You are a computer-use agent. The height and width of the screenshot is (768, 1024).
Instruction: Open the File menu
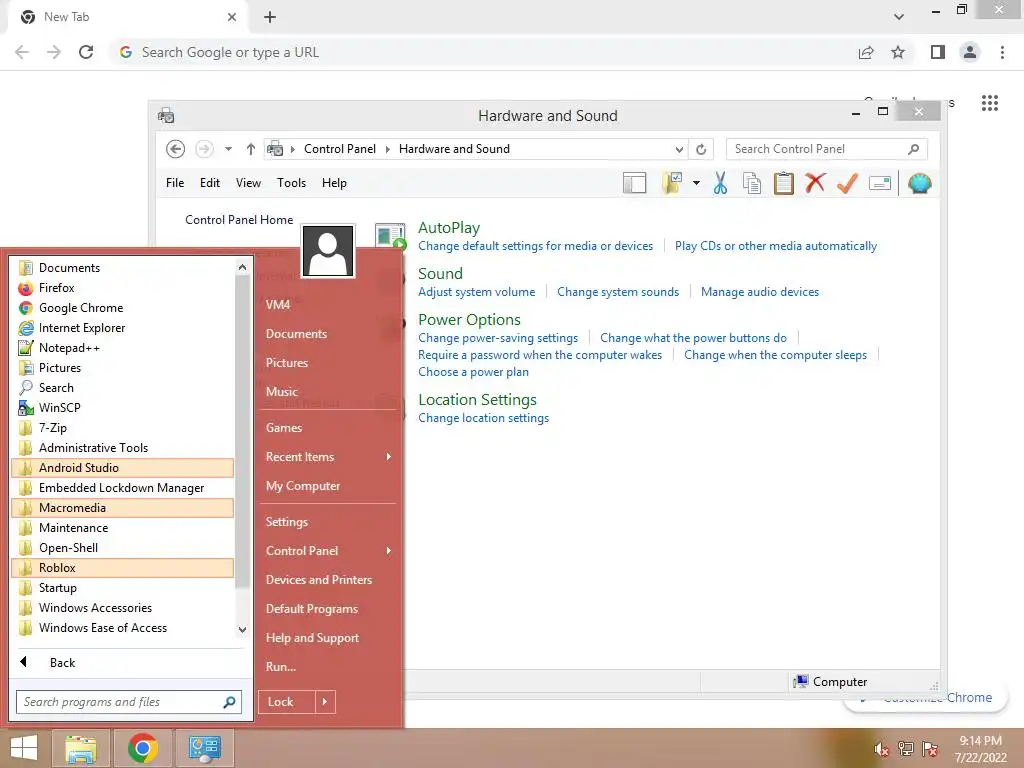point(175,183)
